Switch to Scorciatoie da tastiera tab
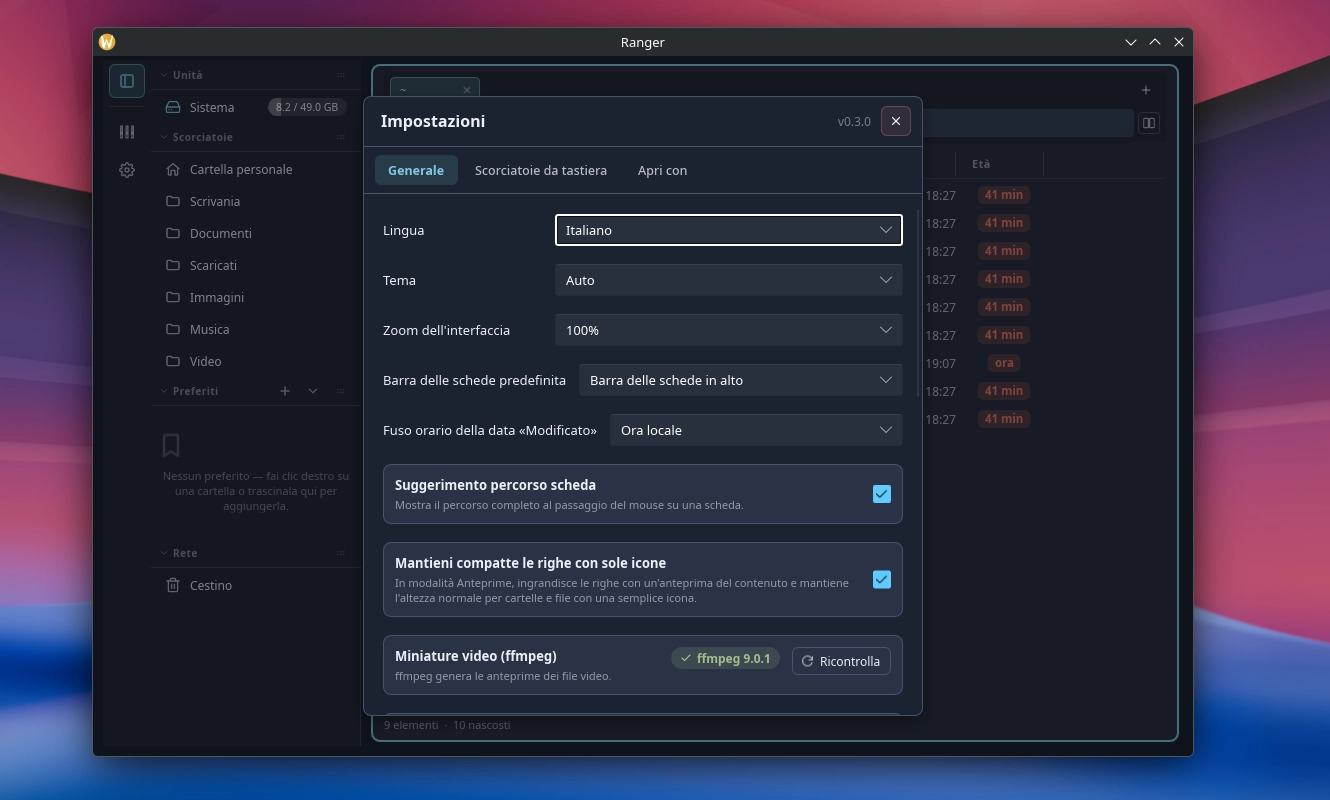1330x800 pixels. click(x=541, y=170)
